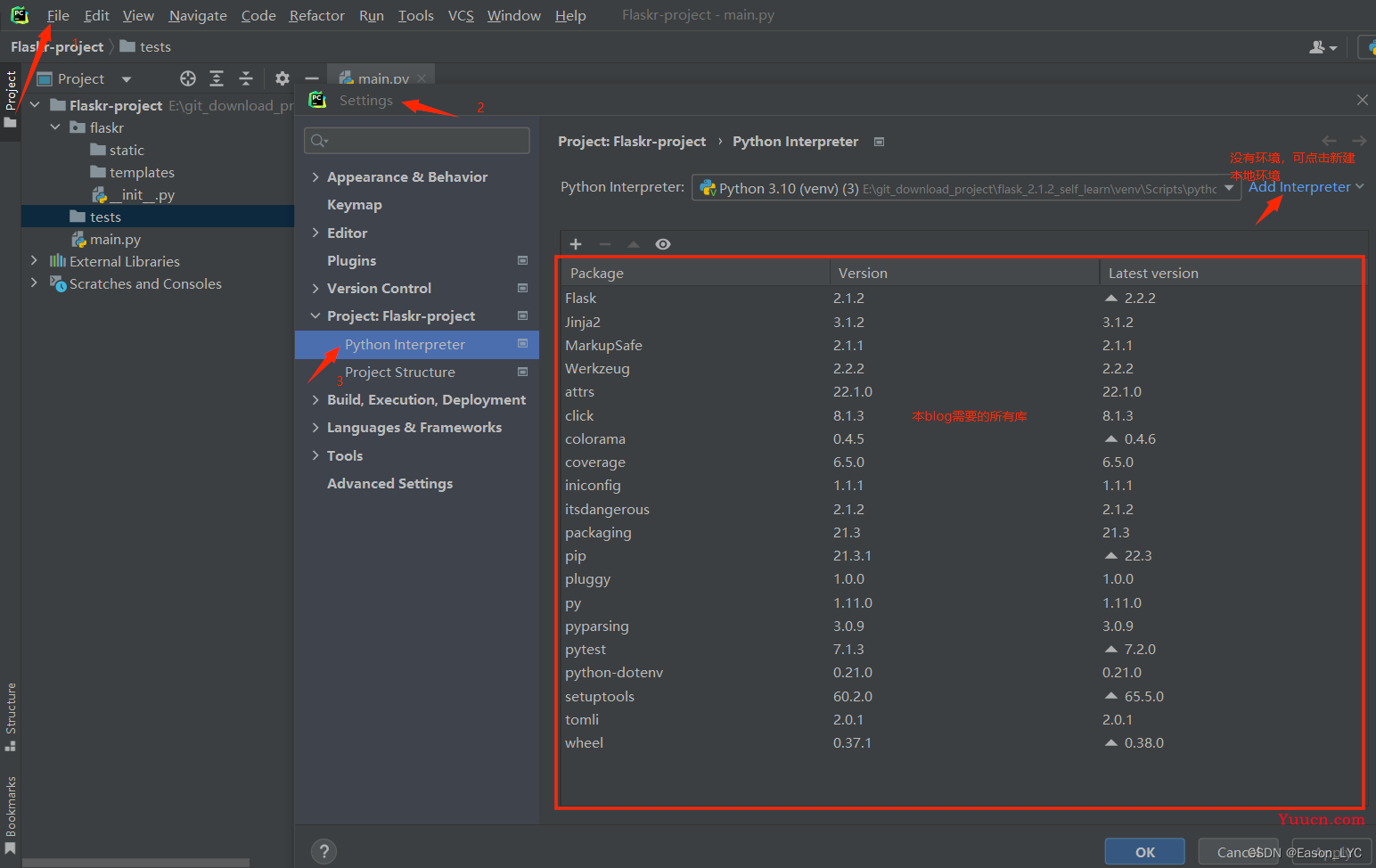This screenshot has height=868, width=1376.
Task: Select the Flask package row
Action: tap(961, 298)
